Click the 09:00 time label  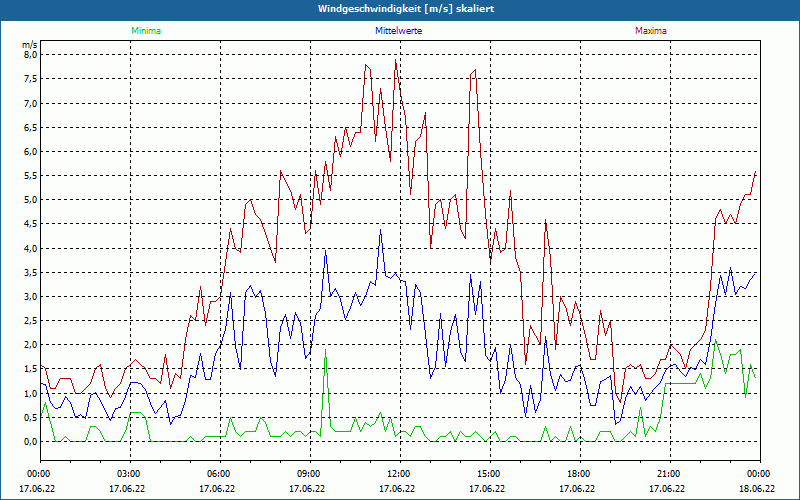(x=310, y=474)
